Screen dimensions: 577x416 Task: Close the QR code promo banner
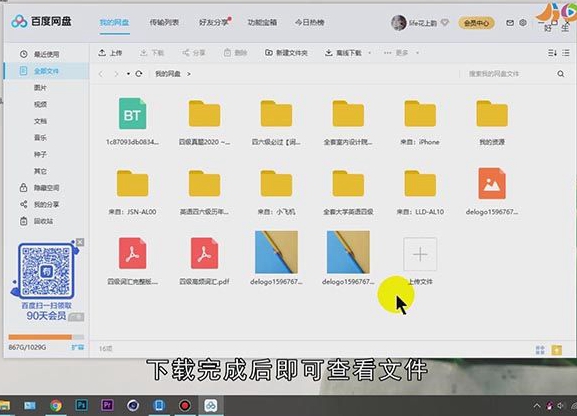80,242
